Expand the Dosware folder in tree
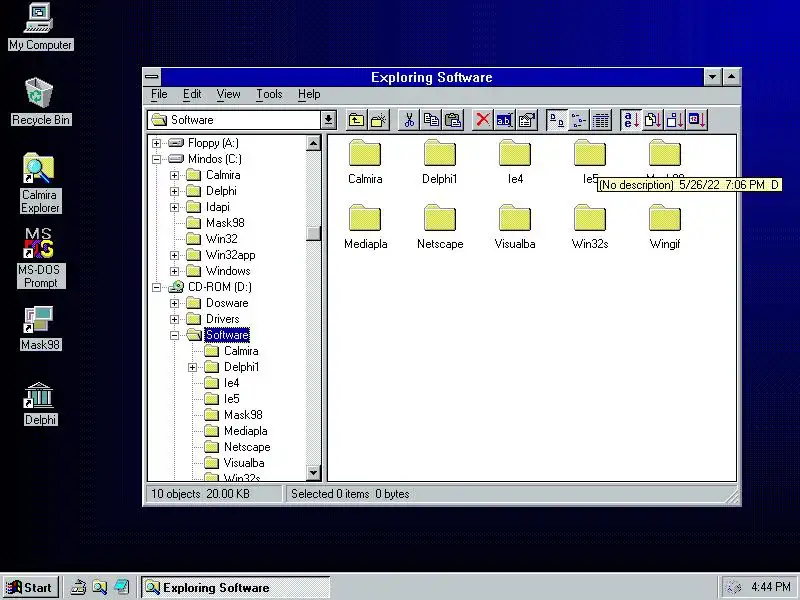 coord(174,303)
